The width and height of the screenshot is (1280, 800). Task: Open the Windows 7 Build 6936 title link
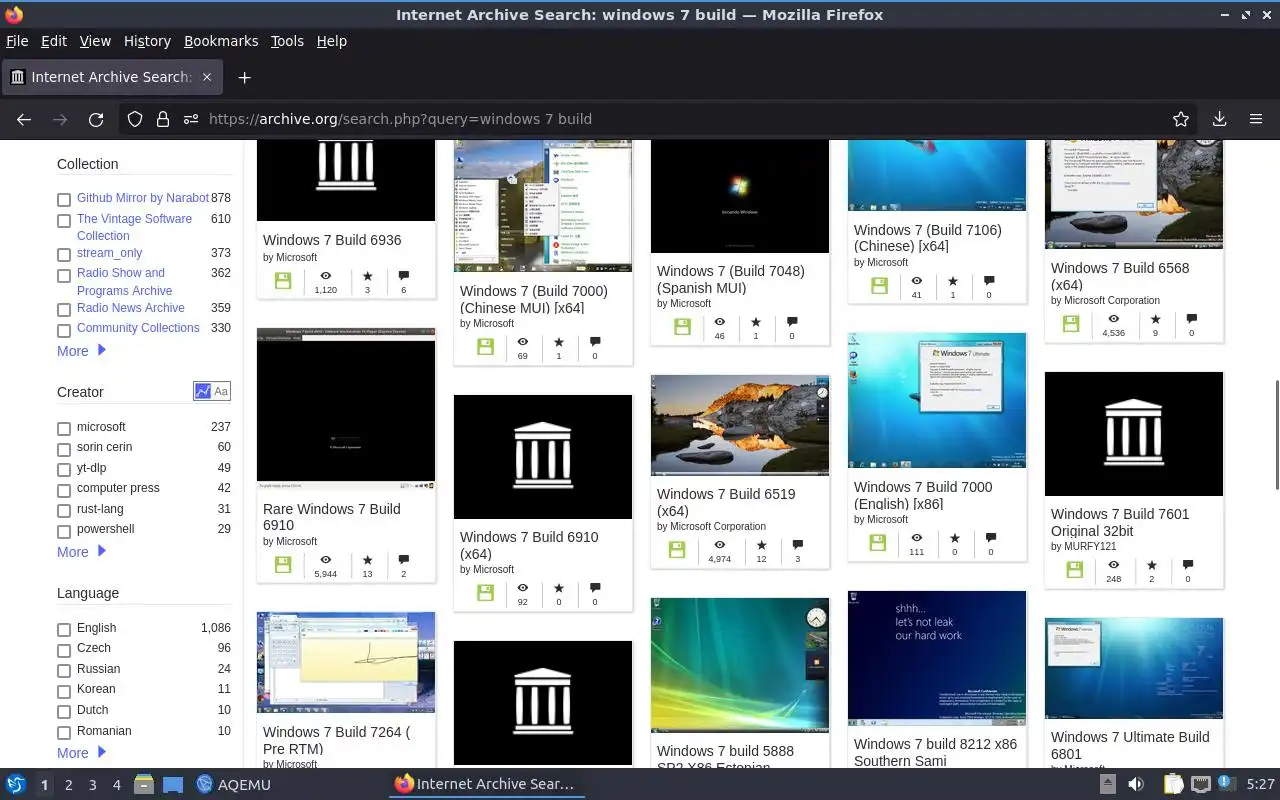point(332,240)
